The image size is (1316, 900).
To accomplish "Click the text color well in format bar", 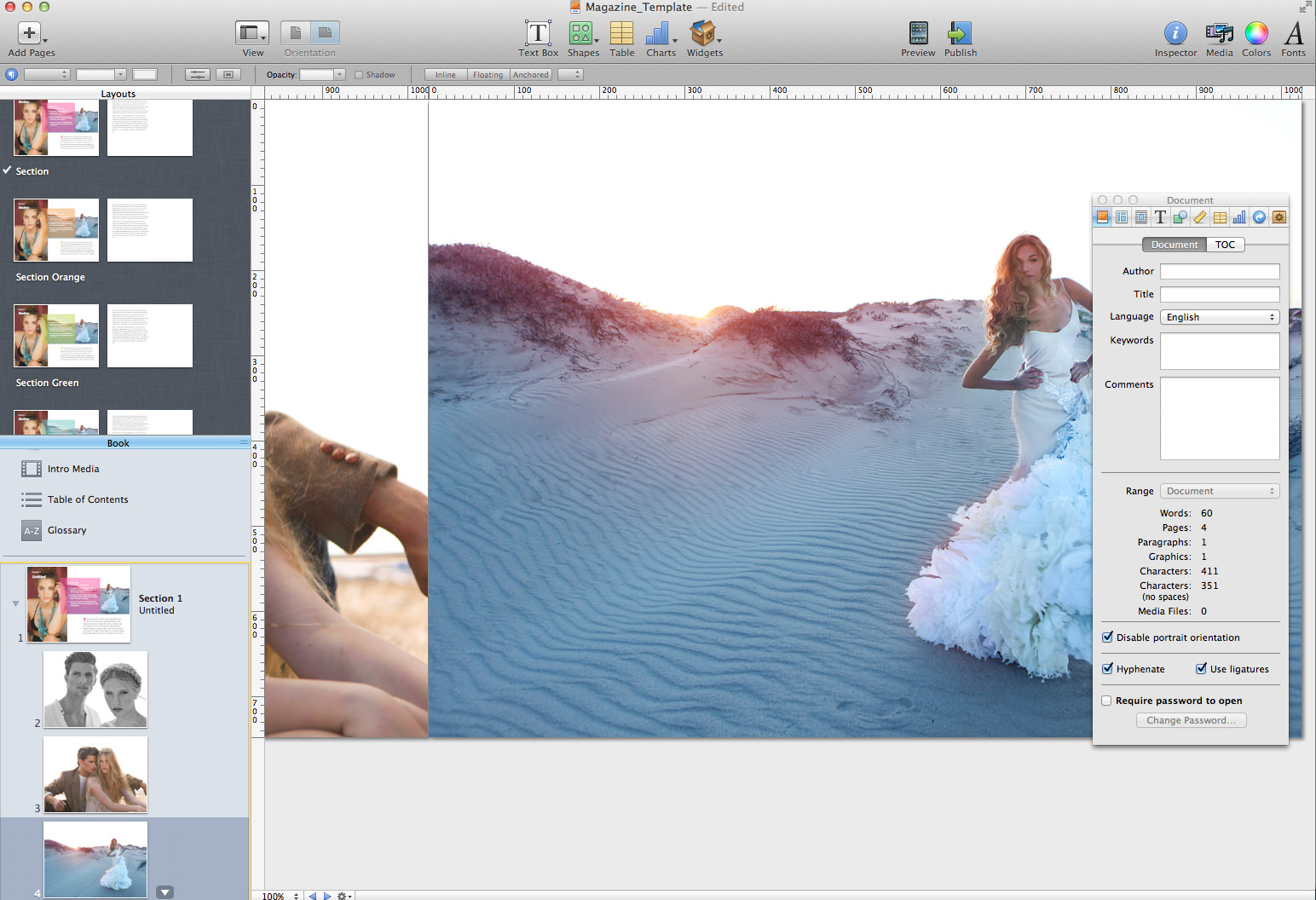I will 145,75.
